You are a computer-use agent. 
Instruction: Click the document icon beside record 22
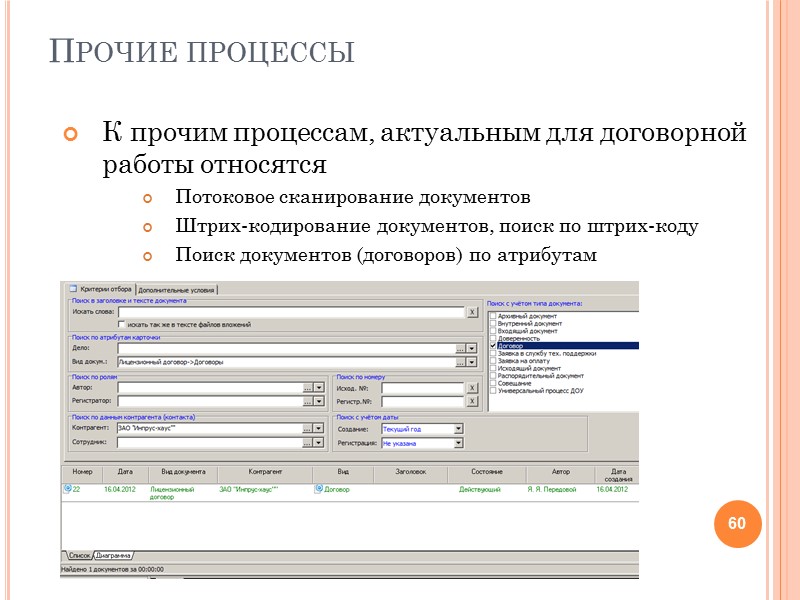coord(66,489)
